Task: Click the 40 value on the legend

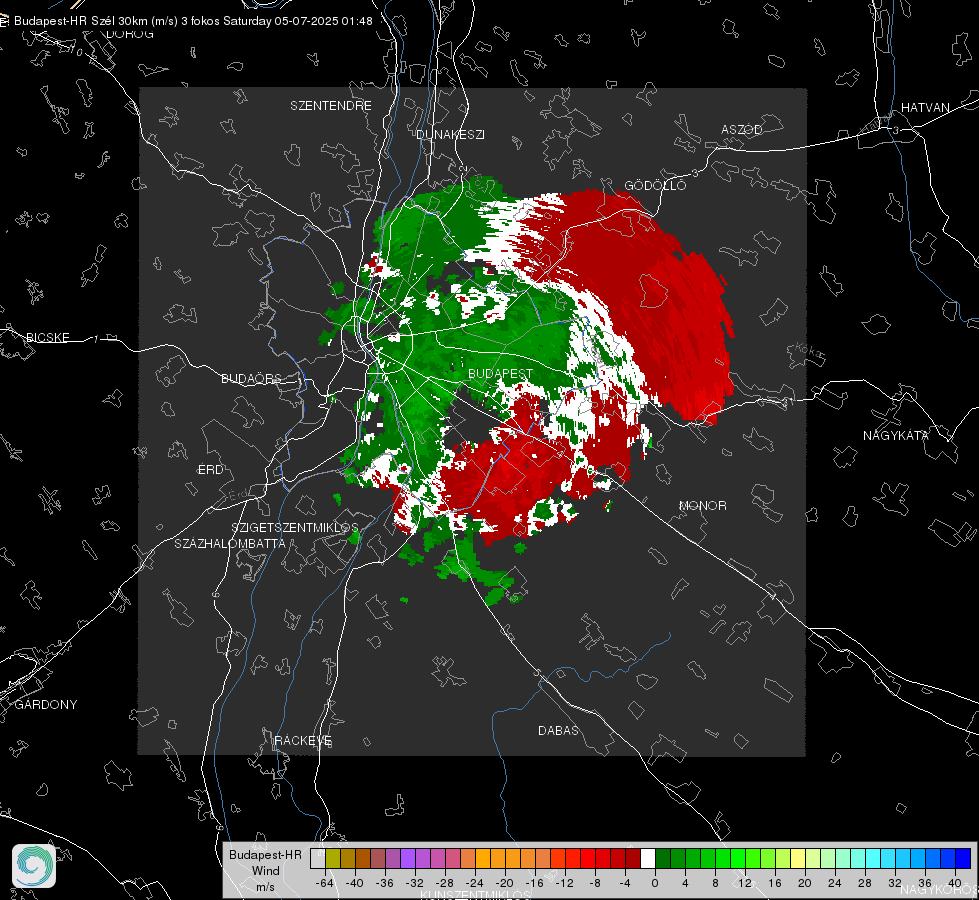Action: point(955,883)
